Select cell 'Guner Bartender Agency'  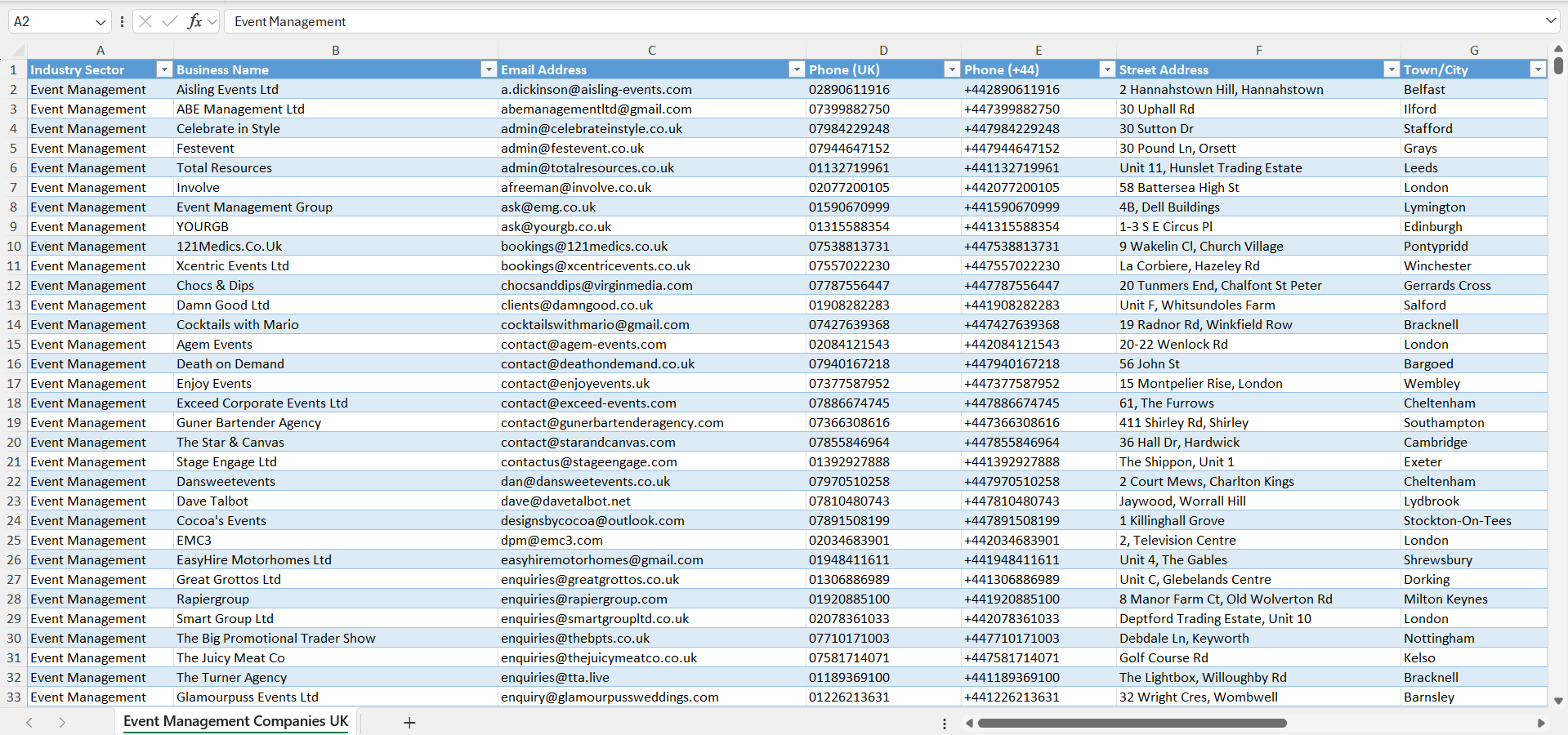335,422
